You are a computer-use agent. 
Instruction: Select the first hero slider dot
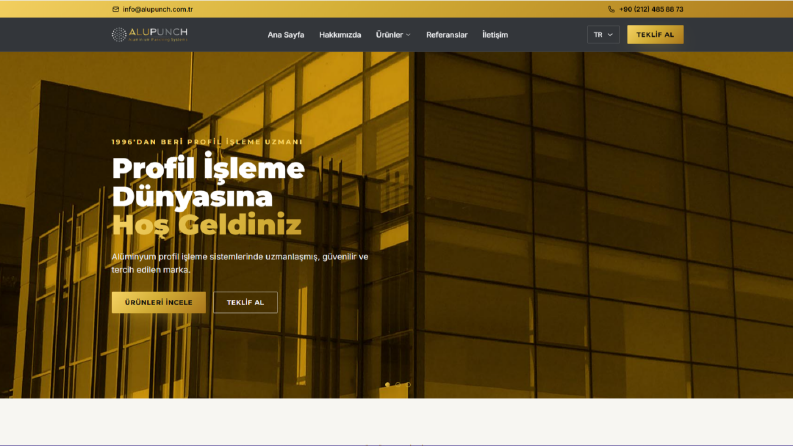(x=387, y=385)
